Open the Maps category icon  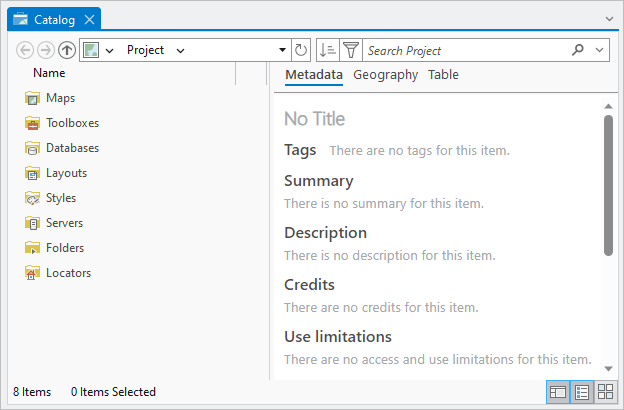[32, 98]
